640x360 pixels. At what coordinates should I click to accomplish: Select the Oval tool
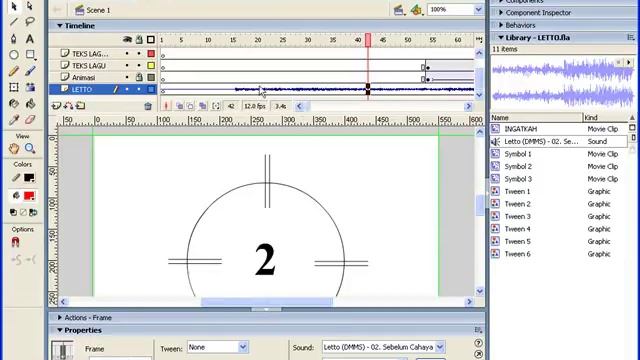(x=14, y=54)
